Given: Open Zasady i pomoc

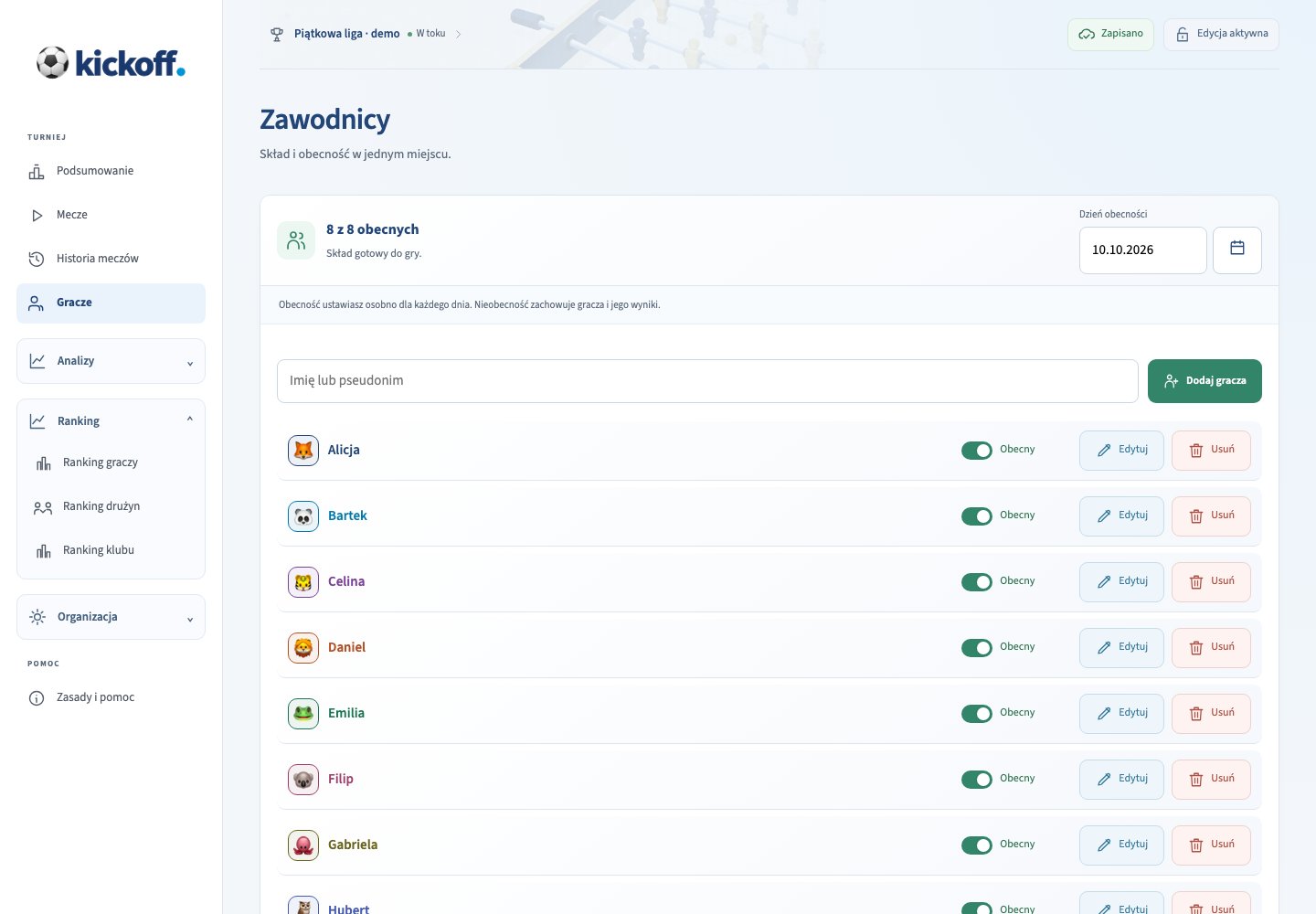Looking at the screenshot, I should [111, 698].
